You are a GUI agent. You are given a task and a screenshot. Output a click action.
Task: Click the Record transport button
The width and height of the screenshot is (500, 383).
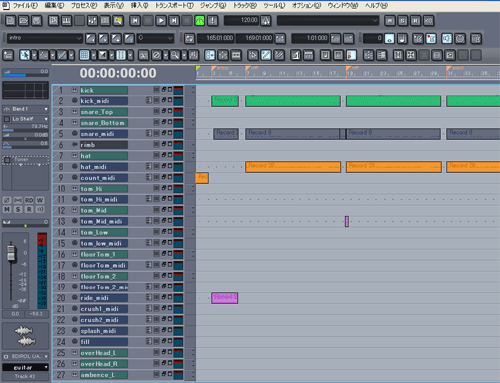[187, 21]
